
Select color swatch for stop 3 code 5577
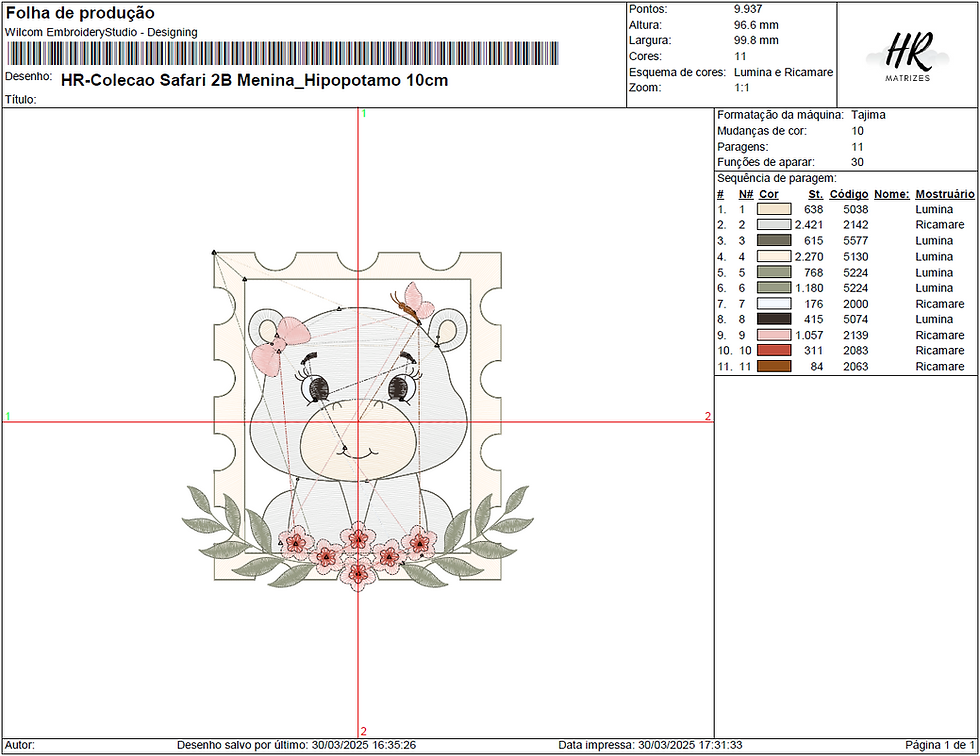click(774, 241)
